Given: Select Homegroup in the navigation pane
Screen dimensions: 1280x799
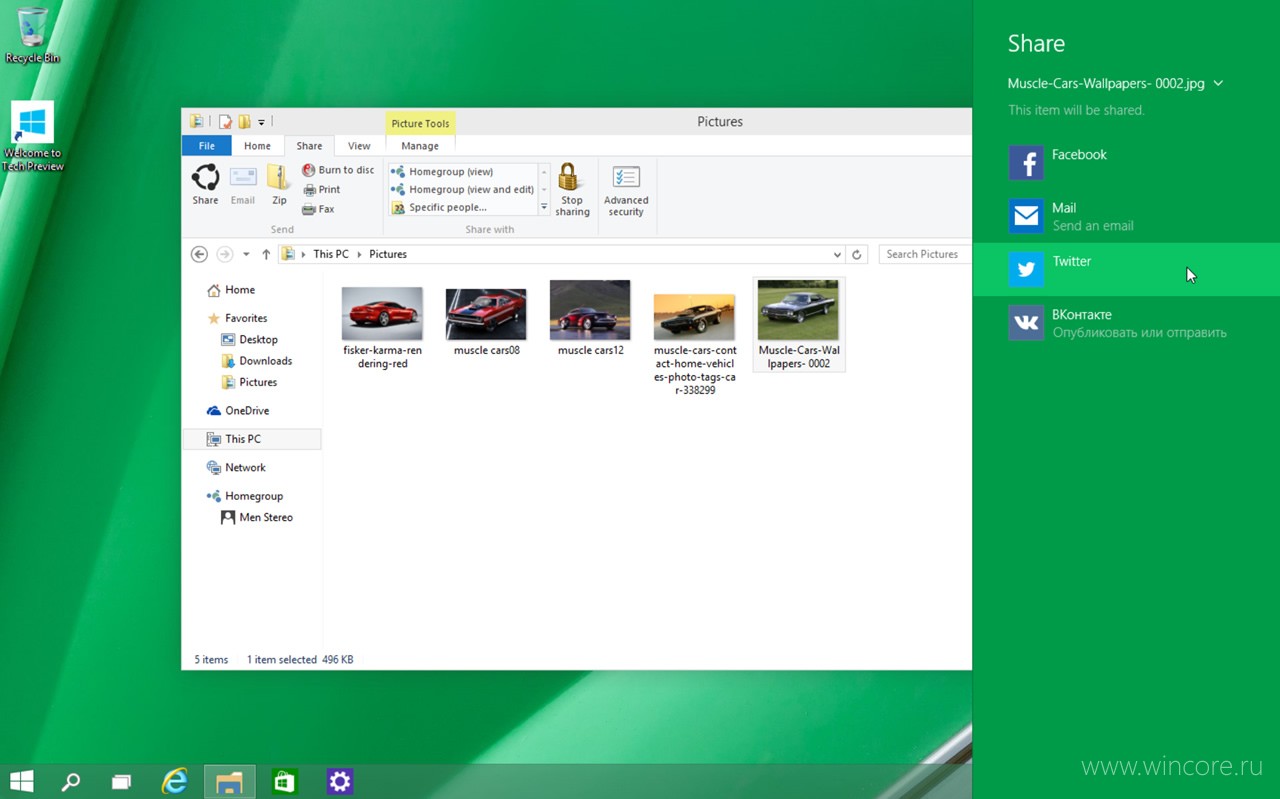Looking at the screenshot, I should (245, 496).
